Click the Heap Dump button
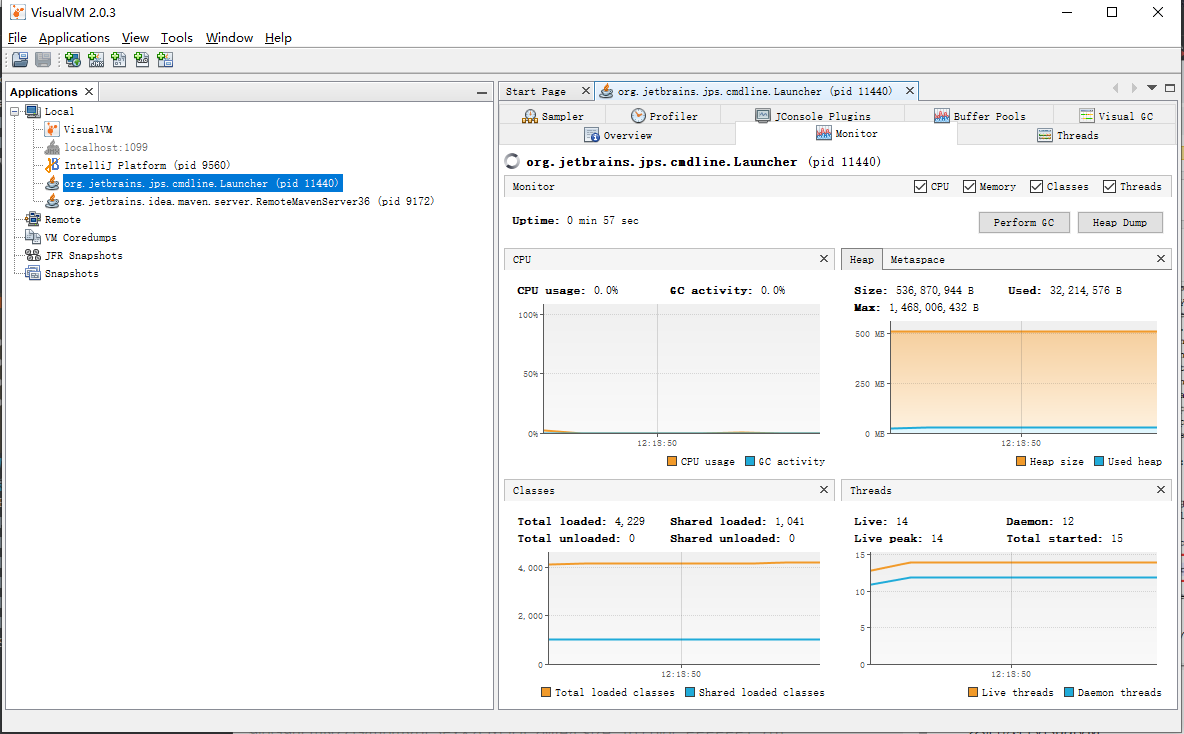The height and width of the screenshot is (734, 1184). click(x=1119, y=222)
